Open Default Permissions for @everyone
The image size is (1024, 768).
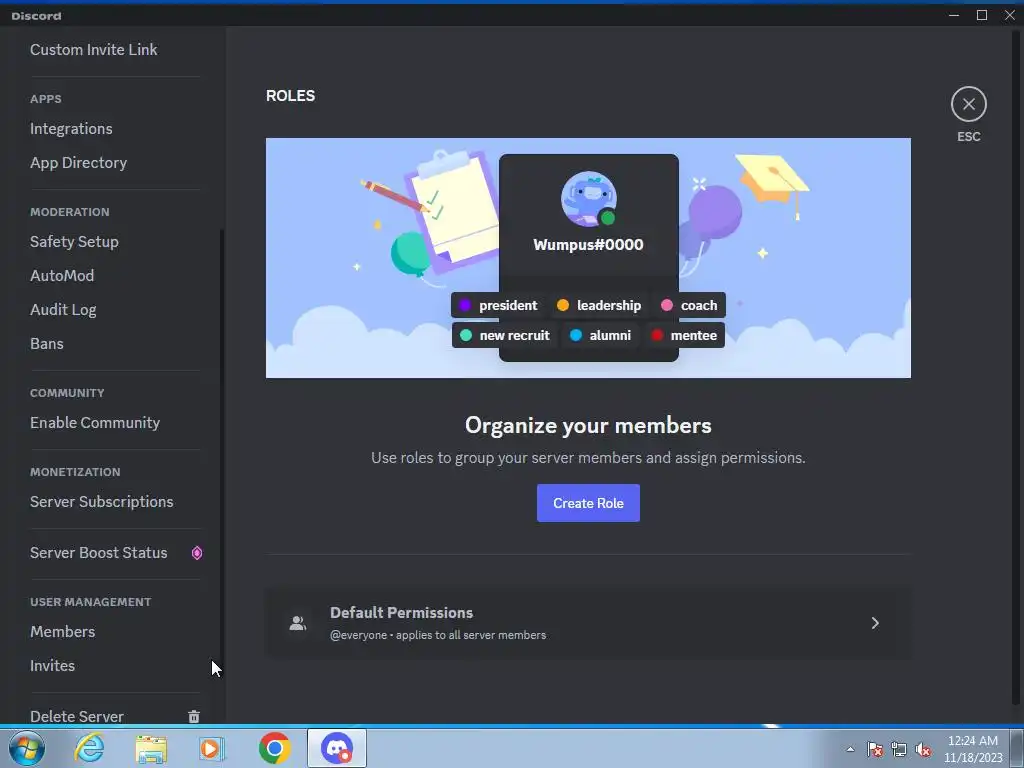pos(588,623)
